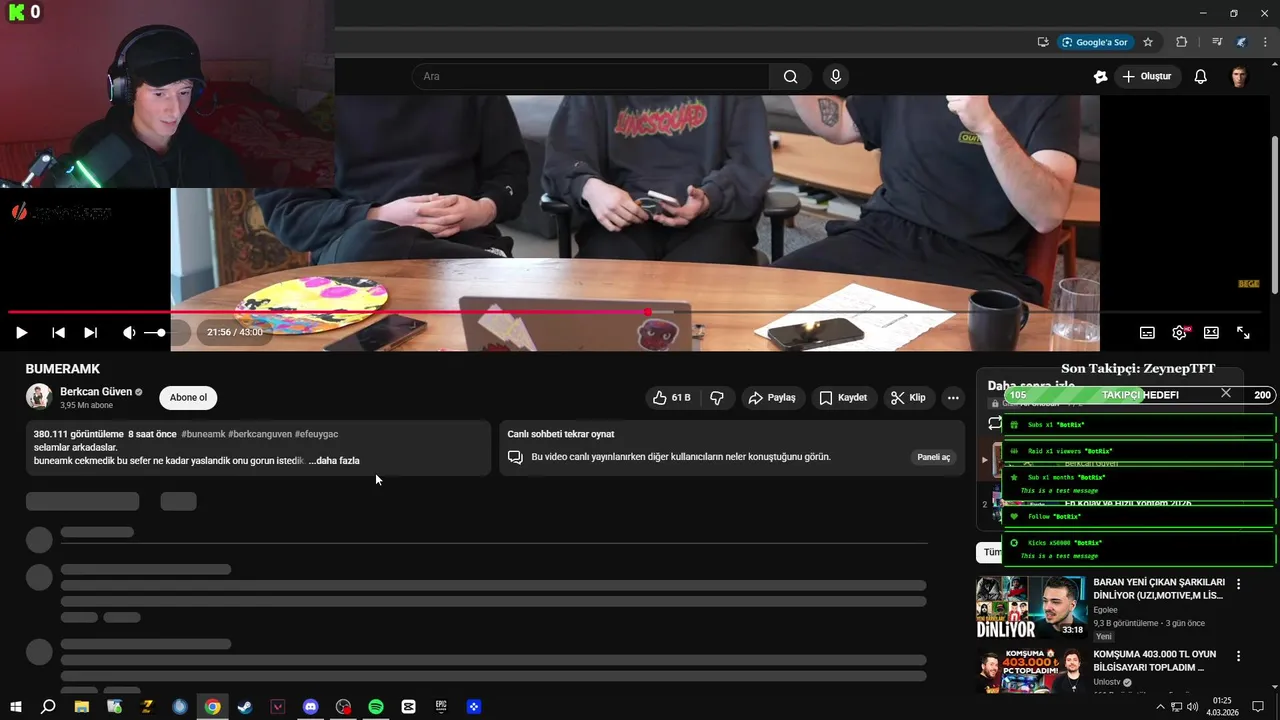This screenshot has height=720, width=1280.
Task: Open Windows taskbar search
Action: [x=48, y=707]
